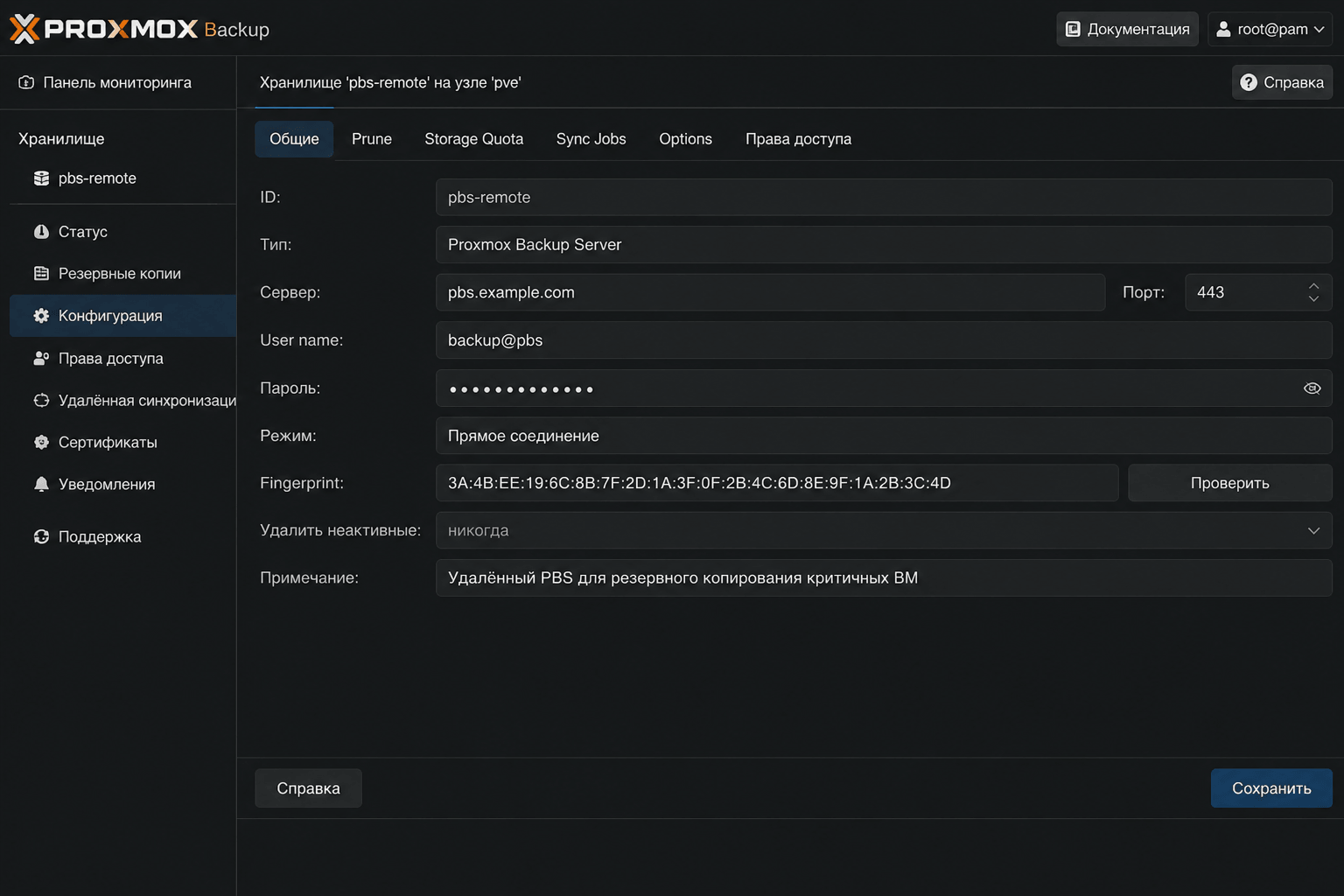This screenshot has width=1344, height=896.
Task: Open the Тип combo box
Action: click(884, 245)
